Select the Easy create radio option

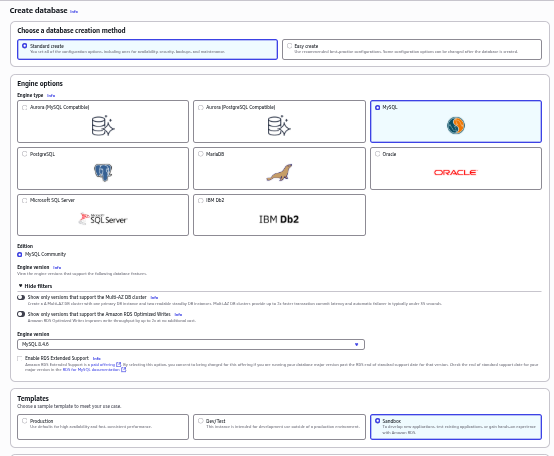[290, 46]
